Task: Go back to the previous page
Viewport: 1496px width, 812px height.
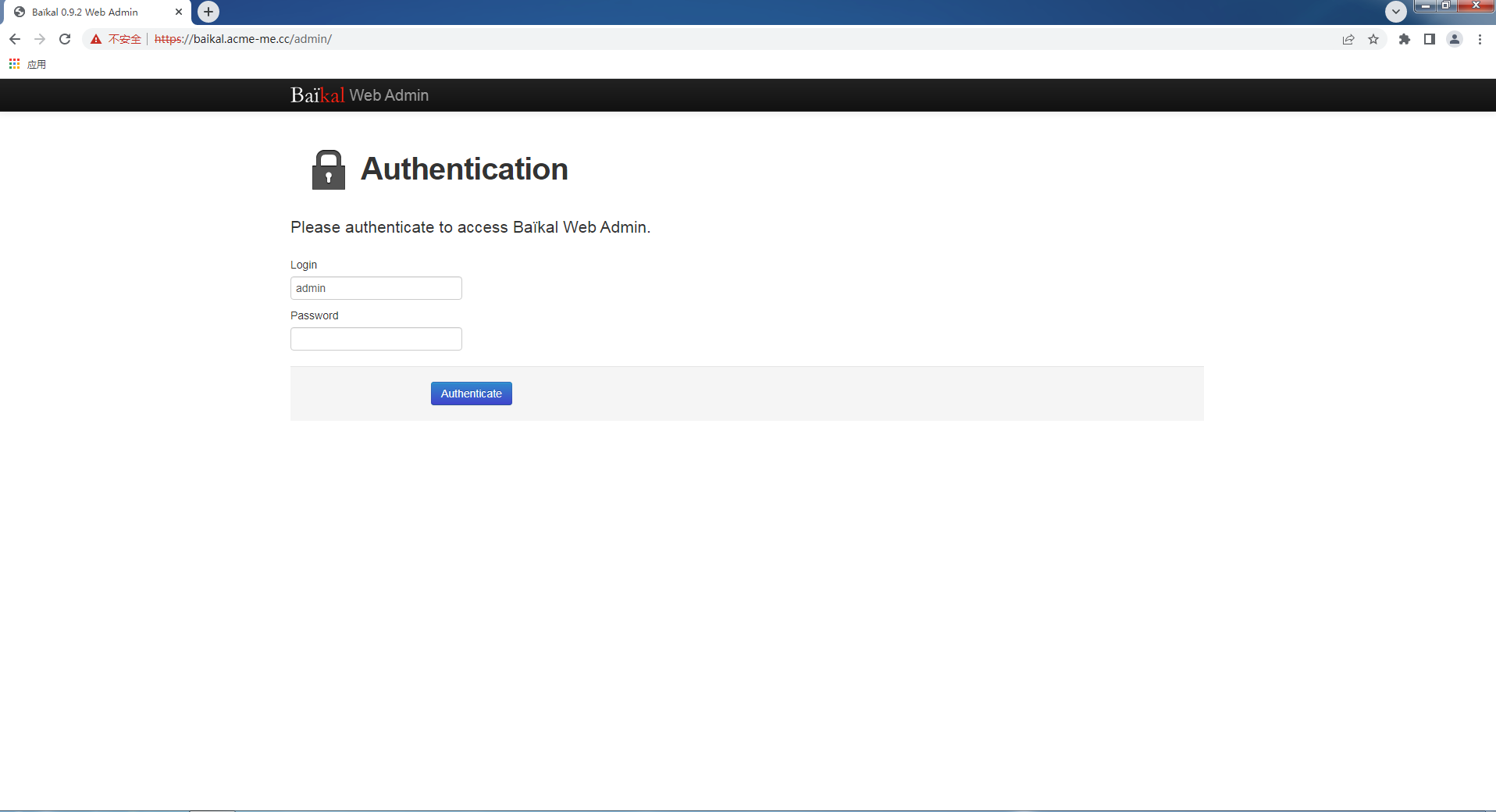Action: coord(15,39)
